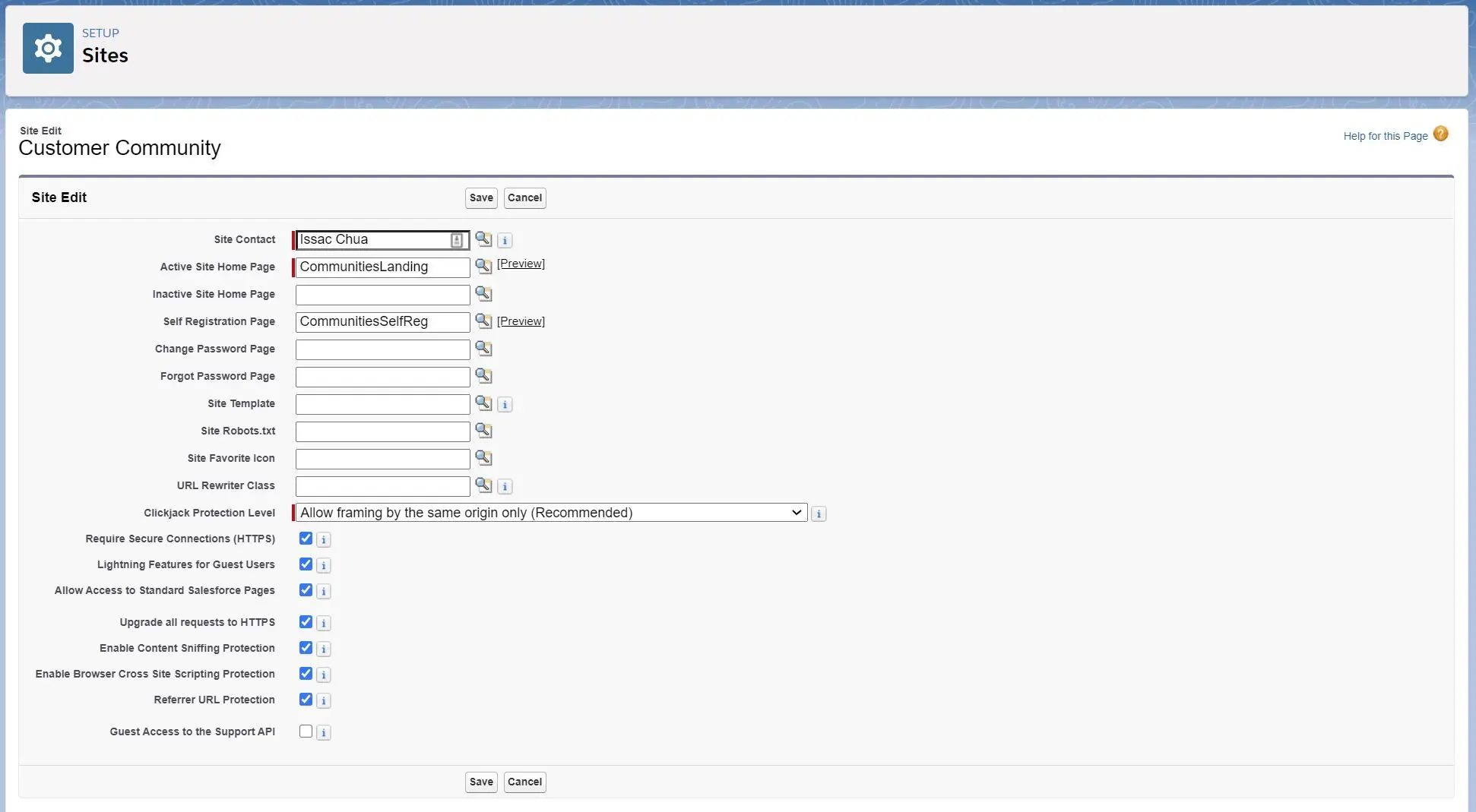Viewport: 1476px width, 812px height.
Task: Click the URL Rewriter Class input field
Action: (x=382, y=486)
